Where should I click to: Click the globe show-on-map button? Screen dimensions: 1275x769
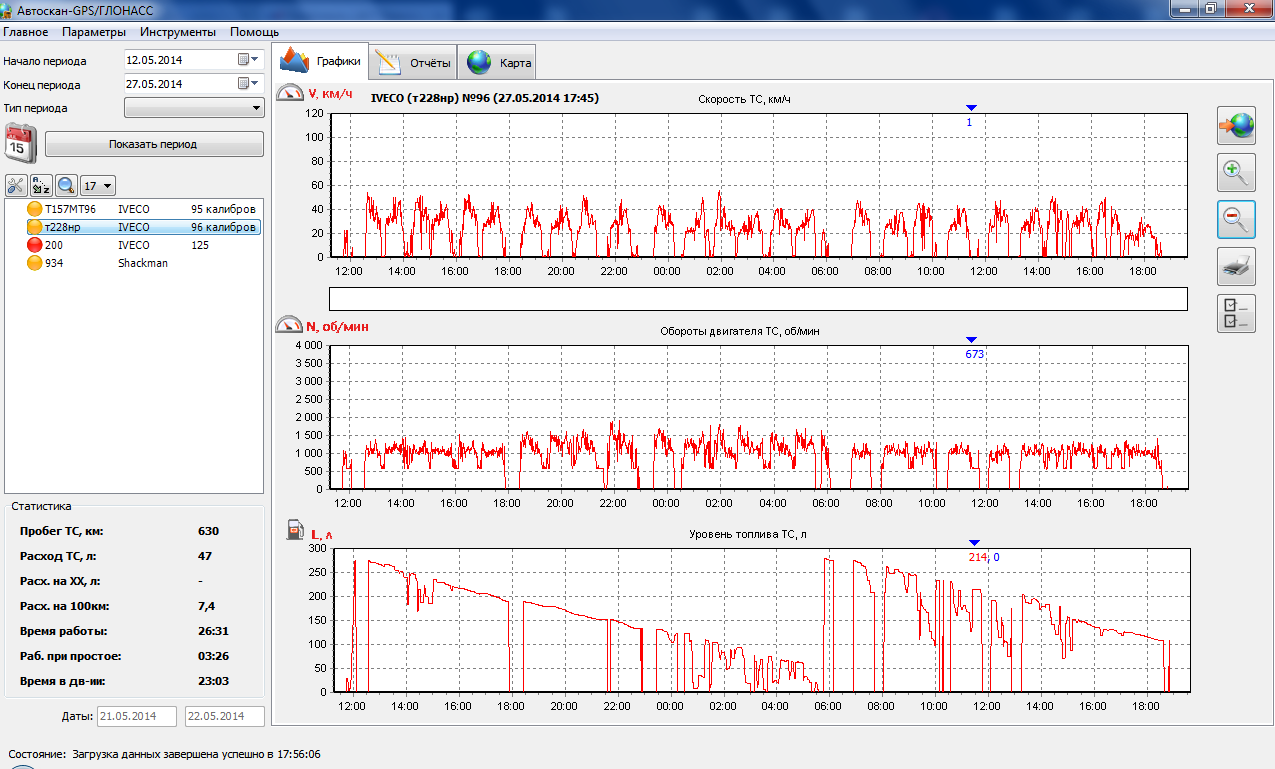point(1236,126)
